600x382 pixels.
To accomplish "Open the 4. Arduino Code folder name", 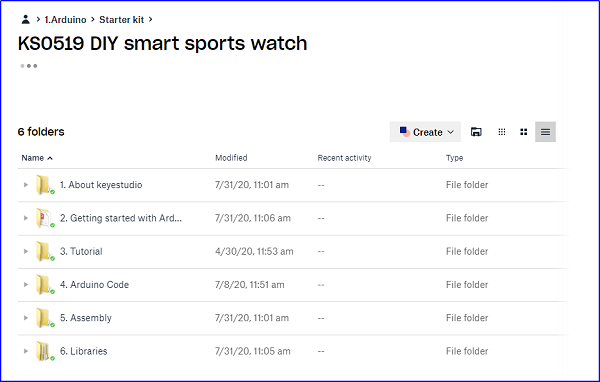I will 95,285.
